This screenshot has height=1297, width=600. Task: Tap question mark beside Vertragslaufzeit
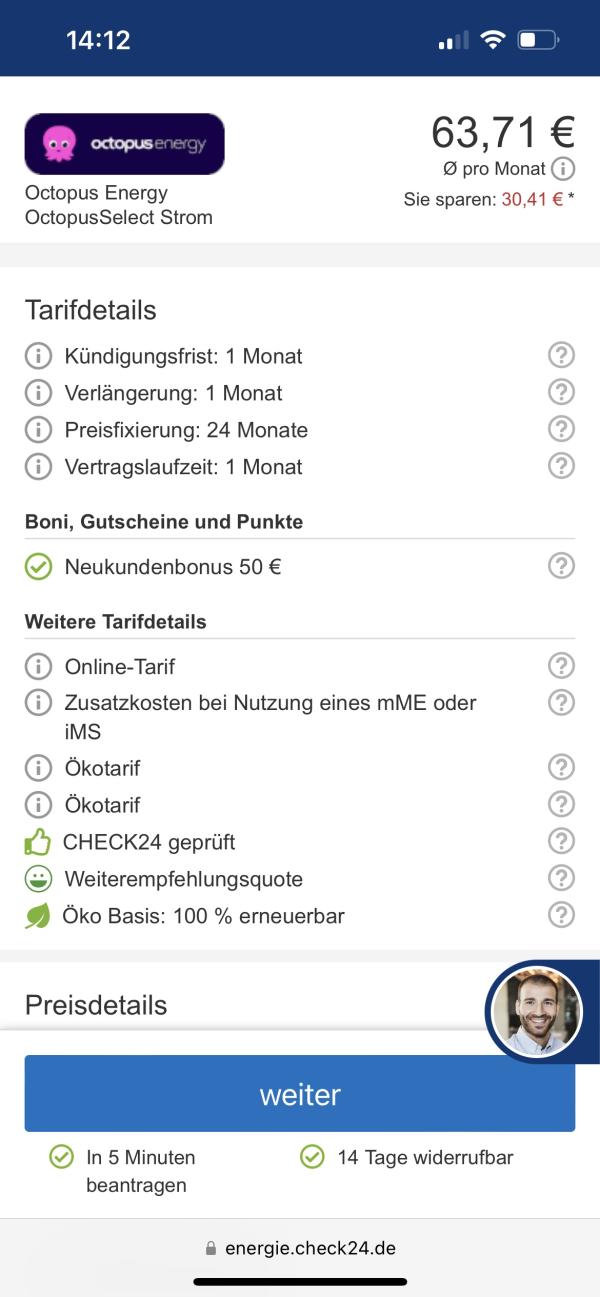coord(562,466)
